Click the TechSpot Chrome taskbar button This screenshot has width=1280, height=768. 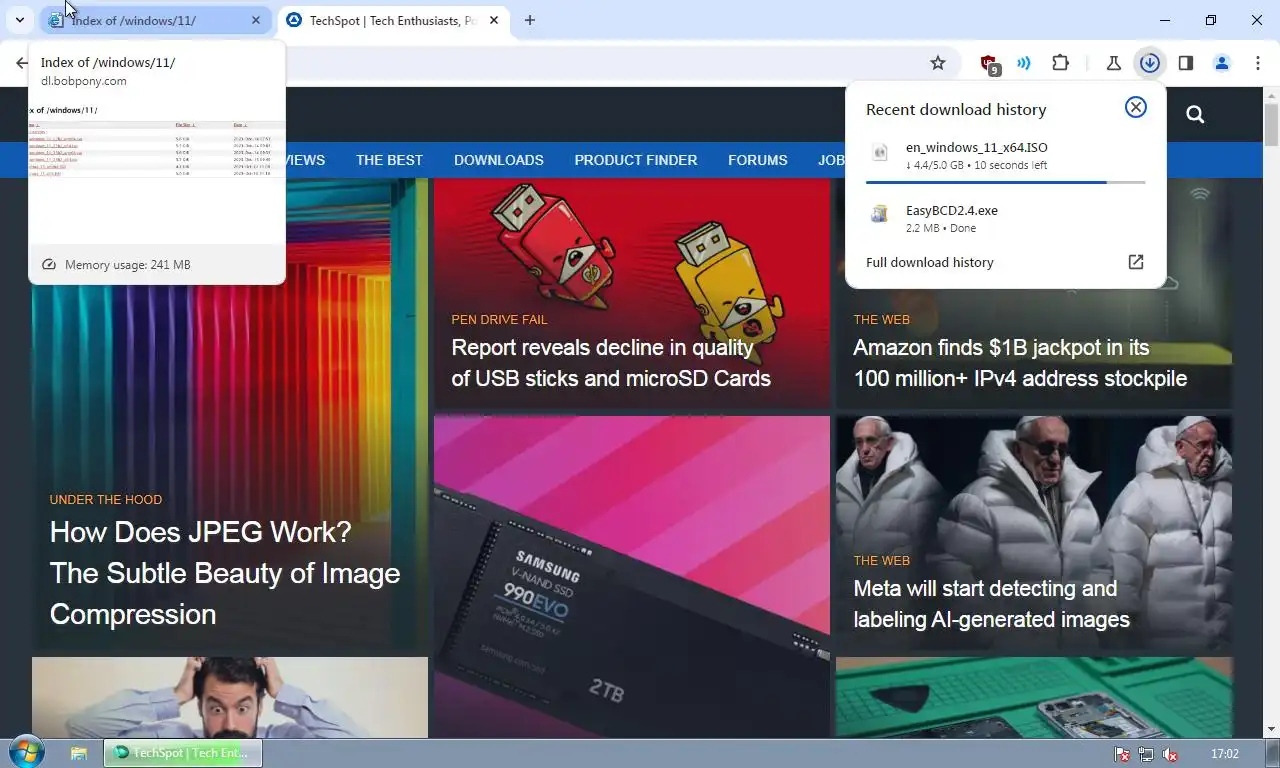point(183,753)
